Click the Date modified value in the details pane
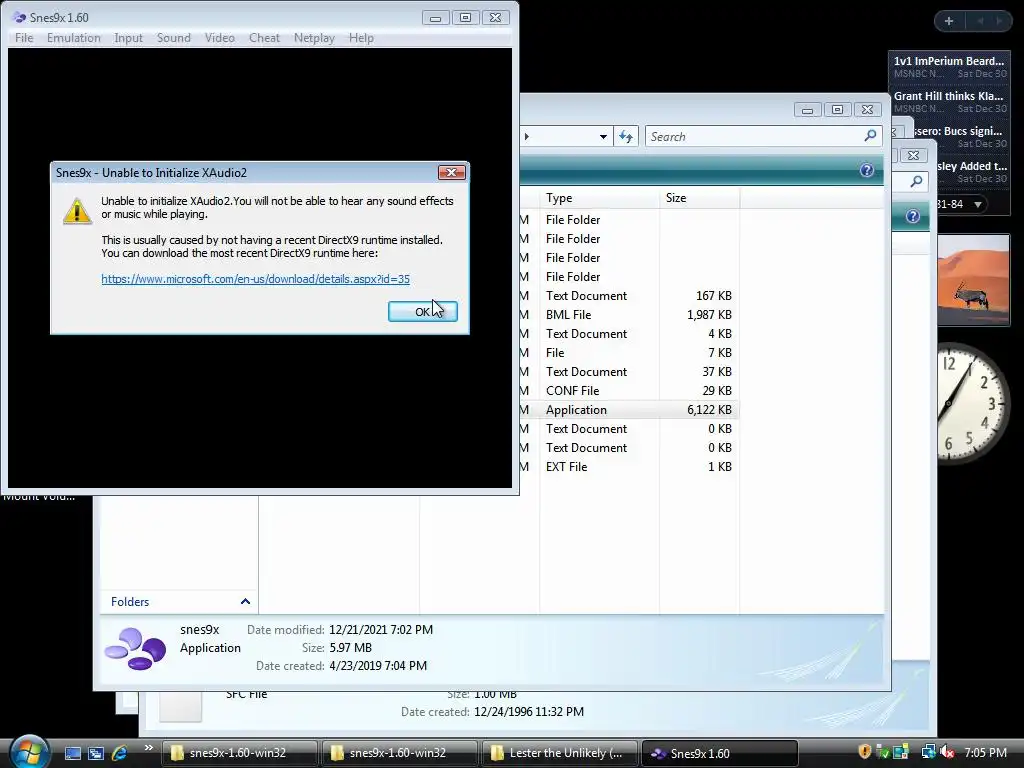The height and width of the screenshot is (768, 1024). pos(381,630)
